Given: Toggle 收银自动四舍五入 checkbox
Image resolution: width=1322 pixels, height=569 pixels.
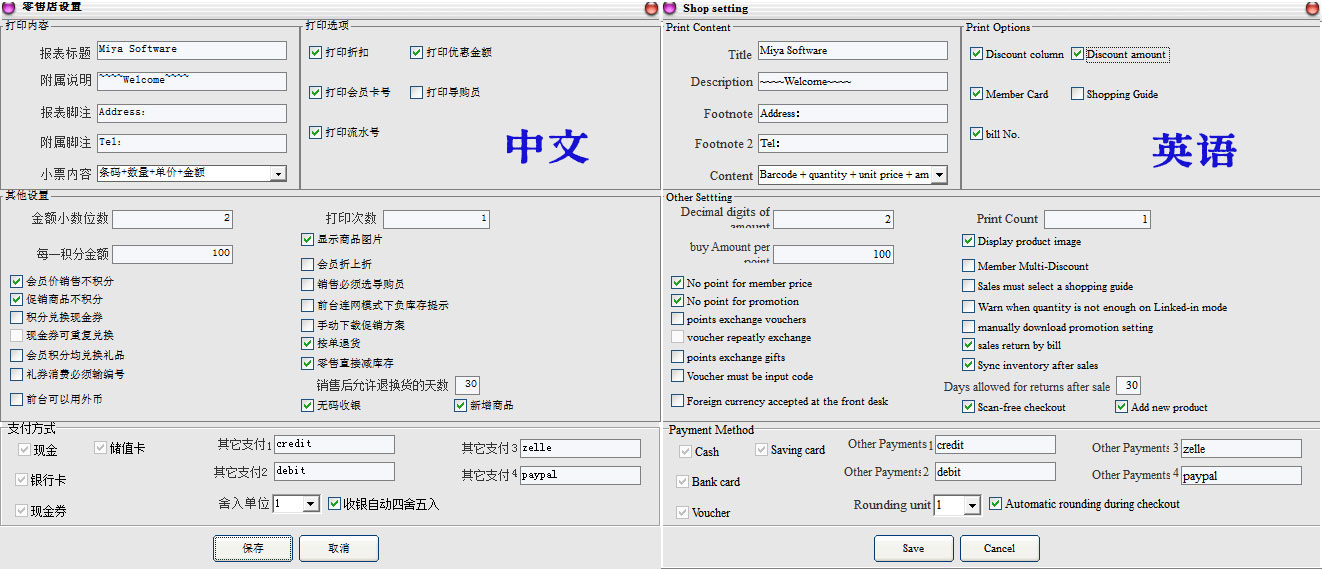Looking at the screenshot, I should 334,504.
